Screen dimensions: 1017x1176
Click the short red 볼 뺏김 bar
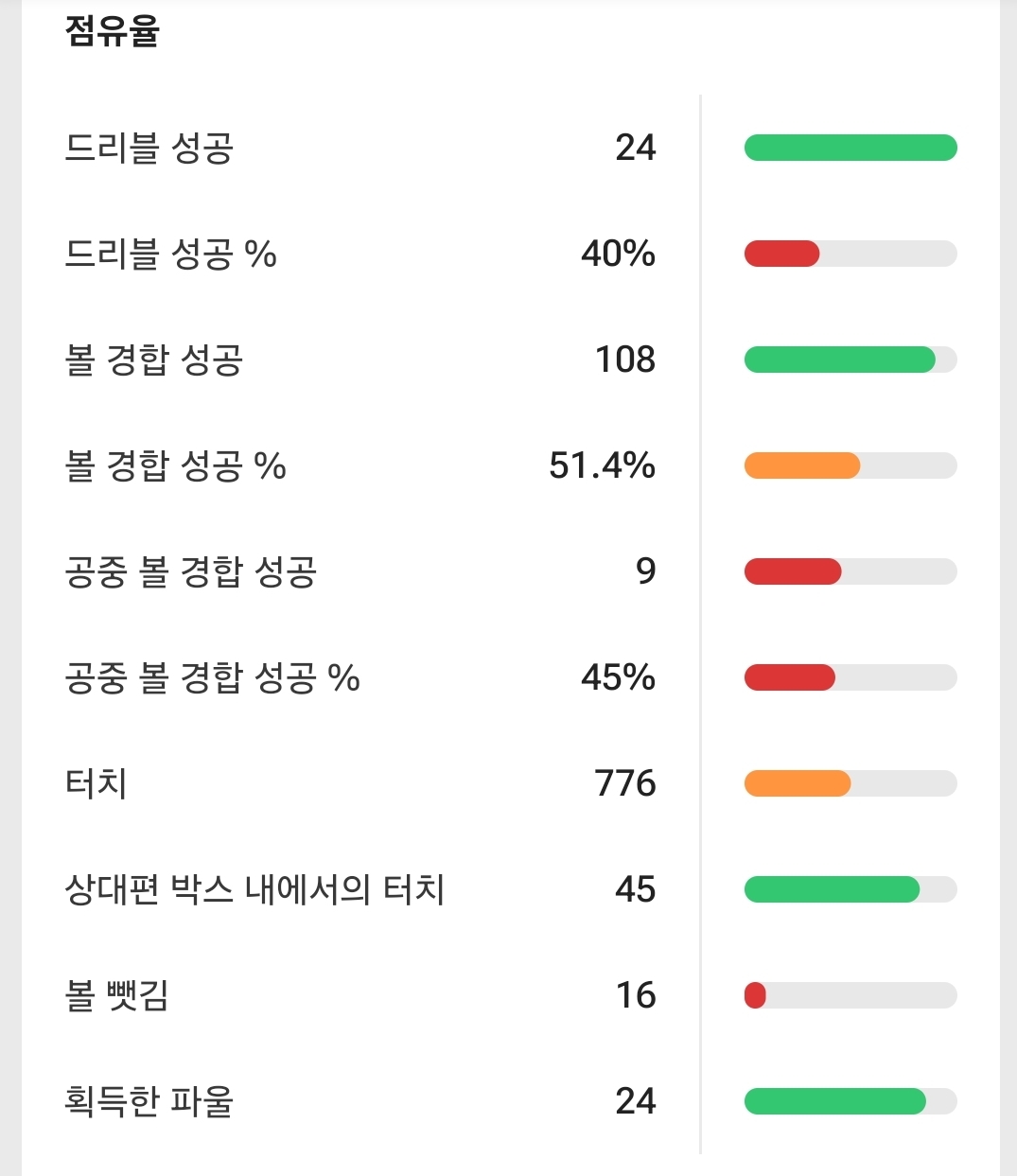tap(755, 995)
